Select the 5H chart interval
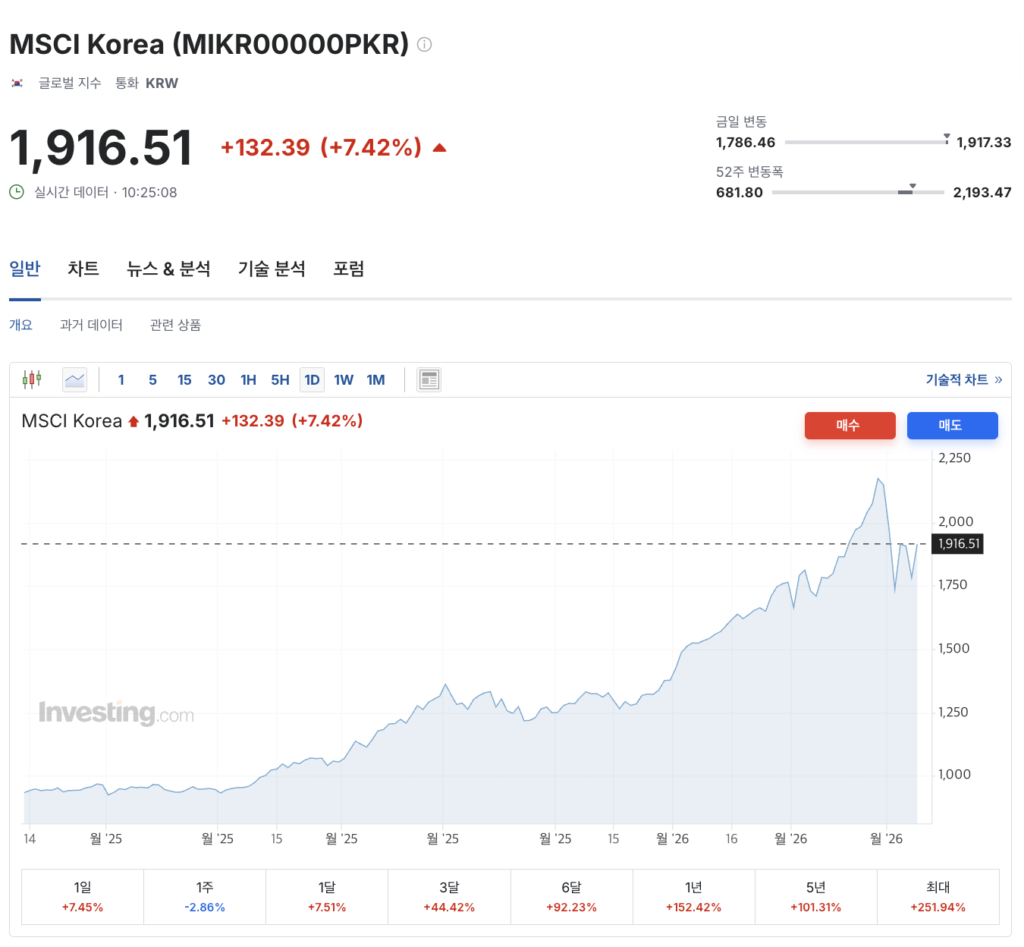The width and height of the screenshot is (1024, 947). pyautogui.click(x=280, y=380)
